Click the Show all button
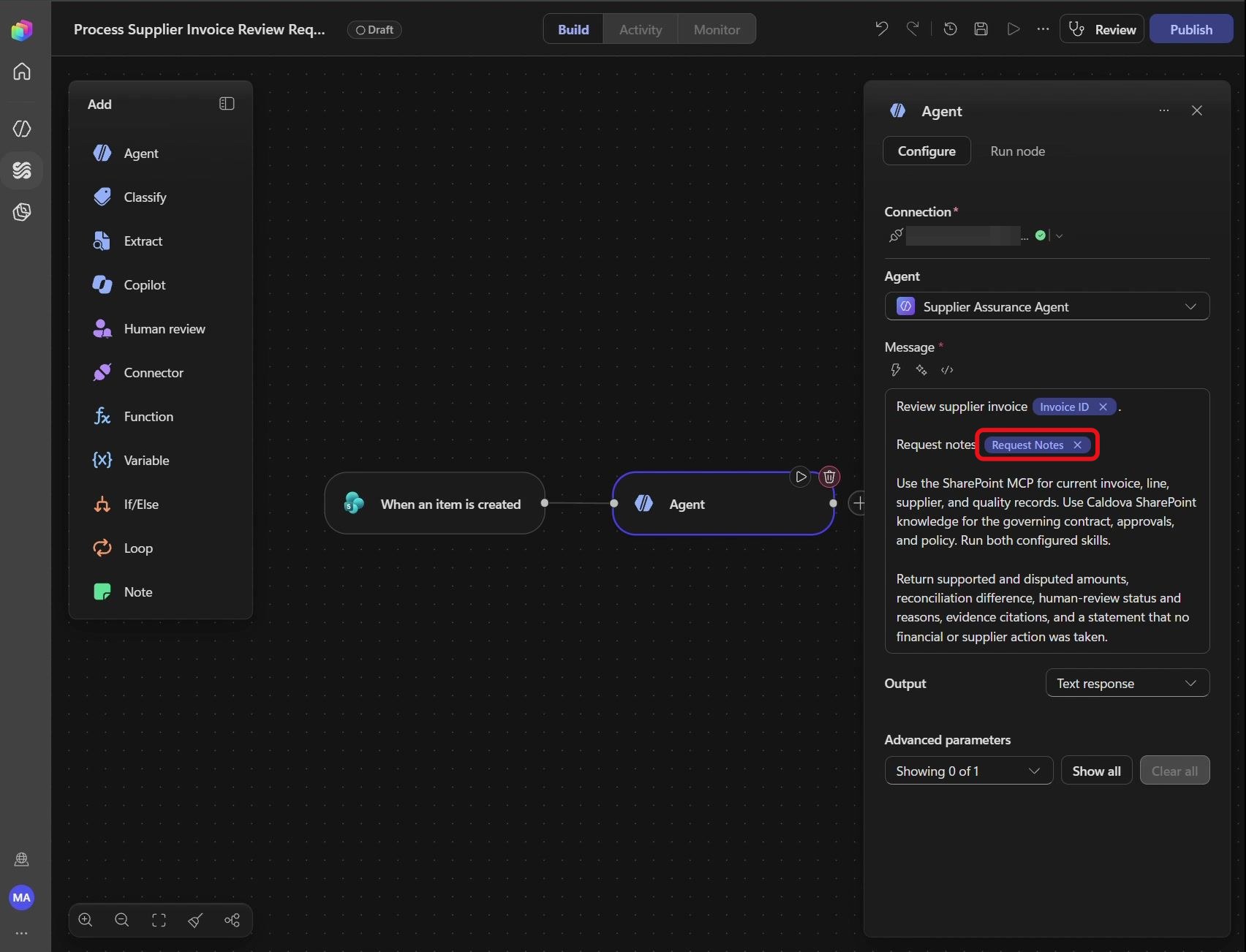The width and height of the screenshot is (1246, 952). [1096, 771]
